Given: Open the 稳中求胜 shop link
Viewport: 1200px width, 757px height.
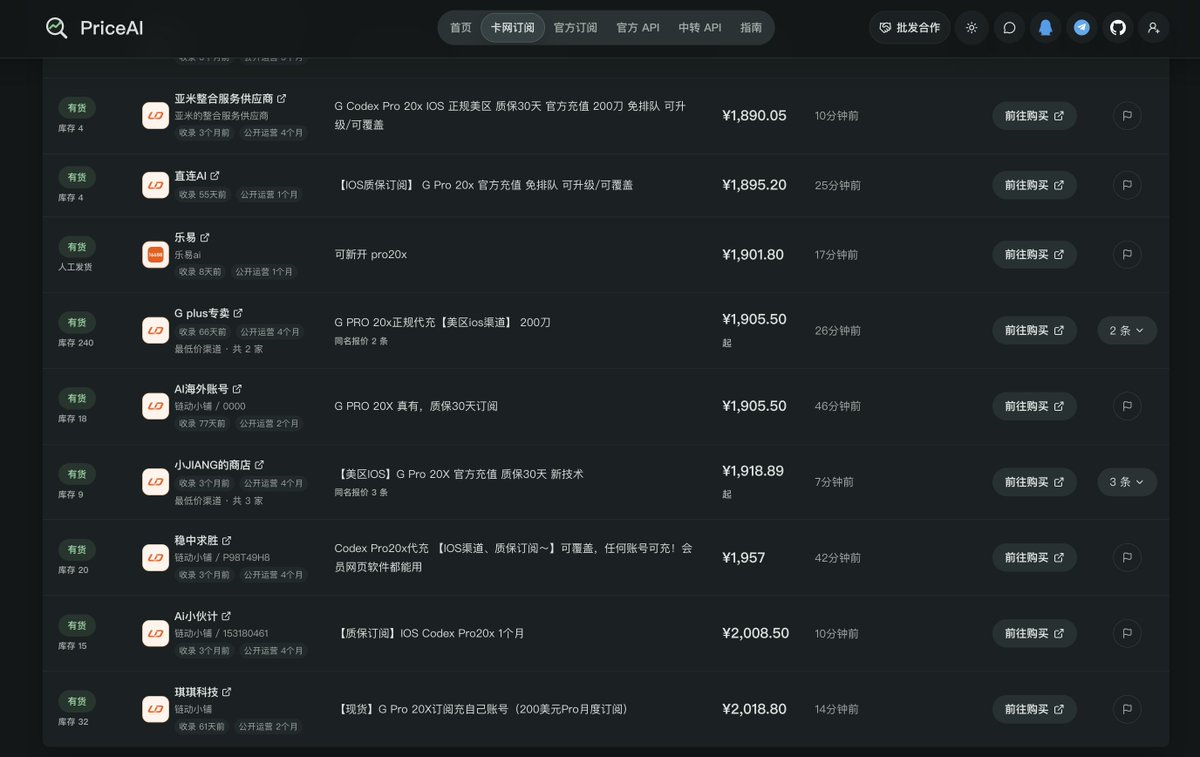Looking at the screenshot, I should [x=203, y=540].
